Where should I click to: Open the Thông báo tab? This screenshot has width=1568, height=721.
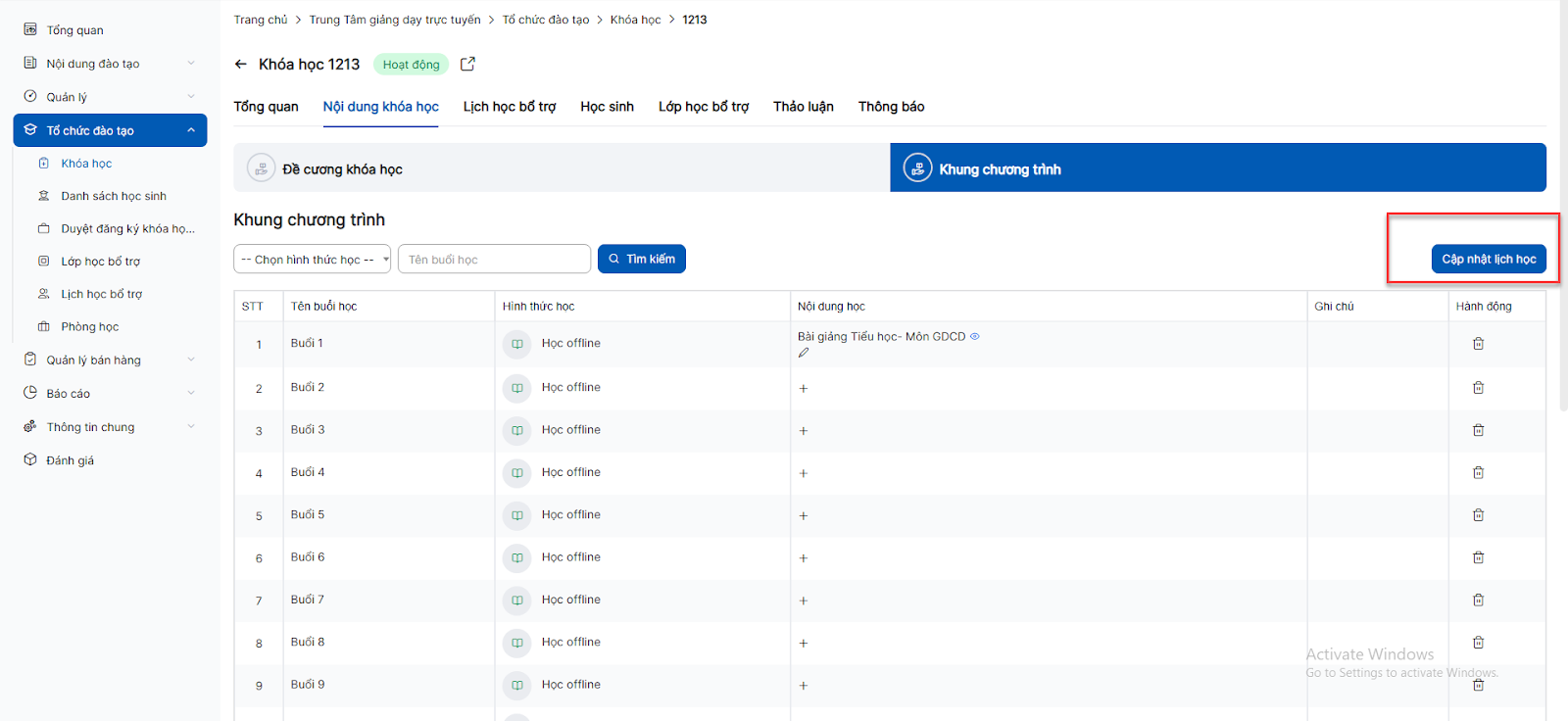coord(892,107)
